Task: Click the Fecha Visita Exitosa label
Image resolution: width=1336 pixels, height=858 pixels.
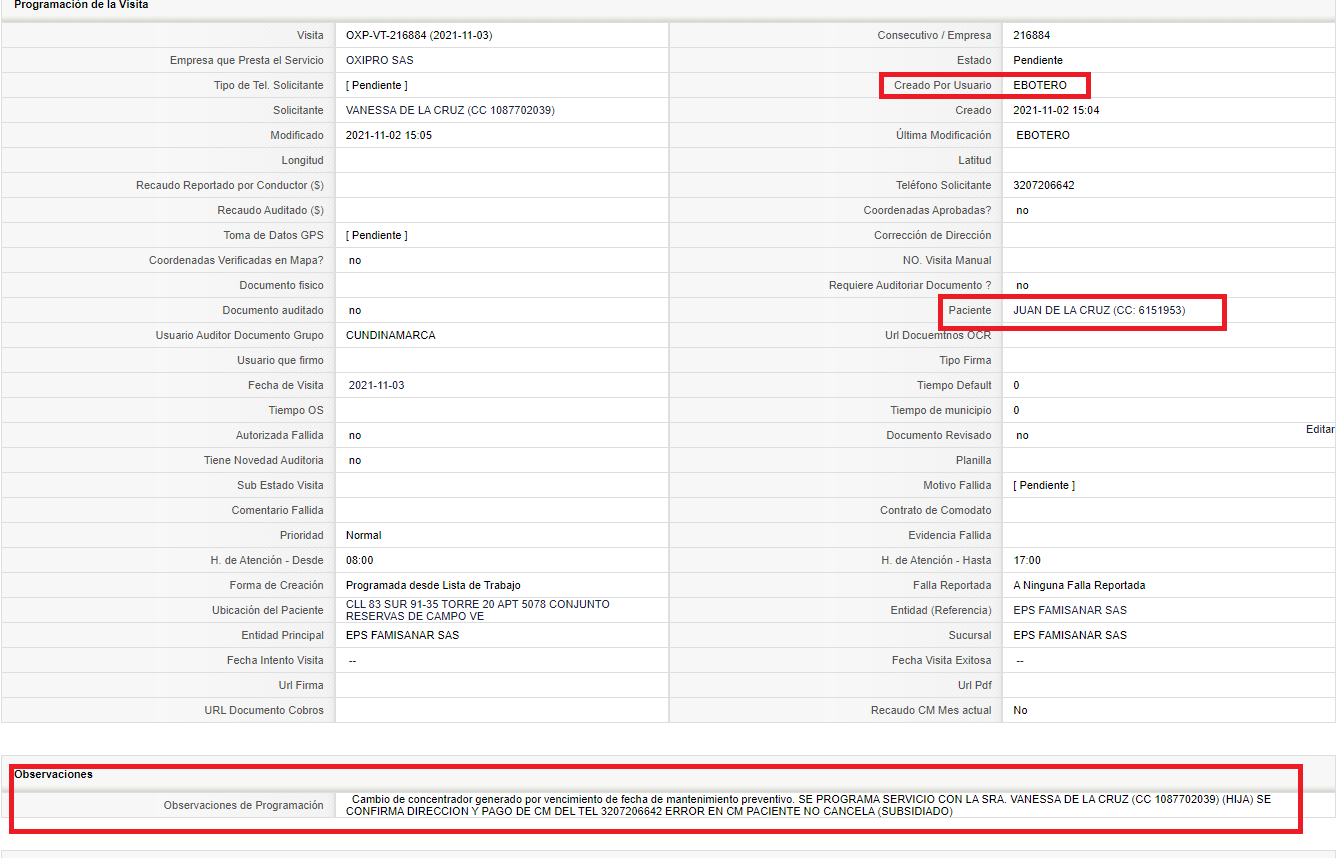Action: 942,660
